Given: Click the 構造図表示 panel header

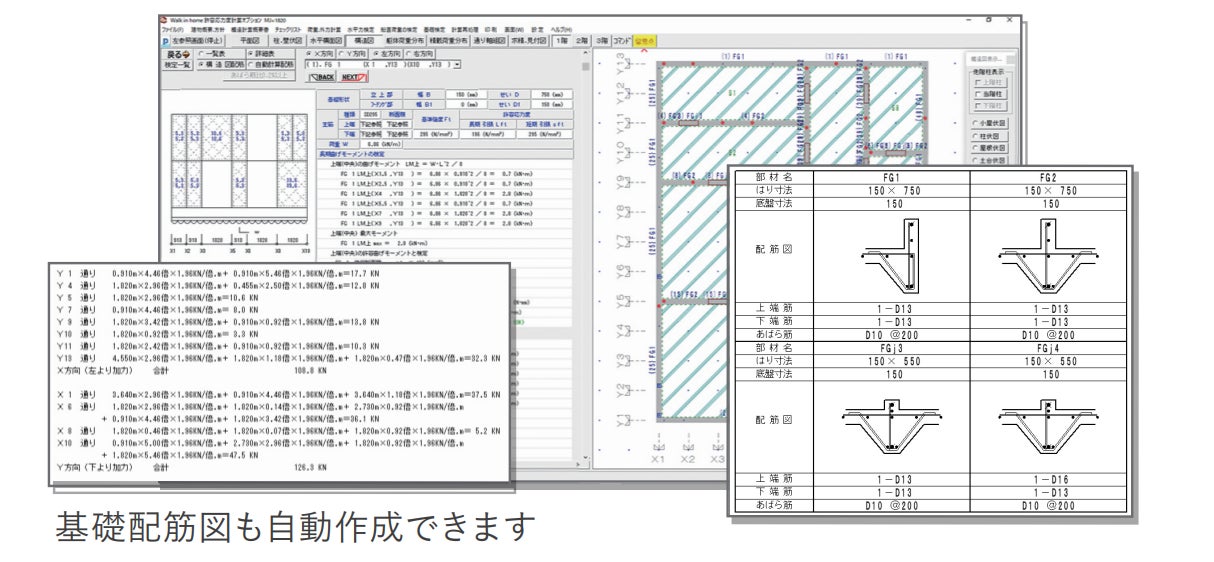Looking at the screenshot, I should [x=991, y=59].
